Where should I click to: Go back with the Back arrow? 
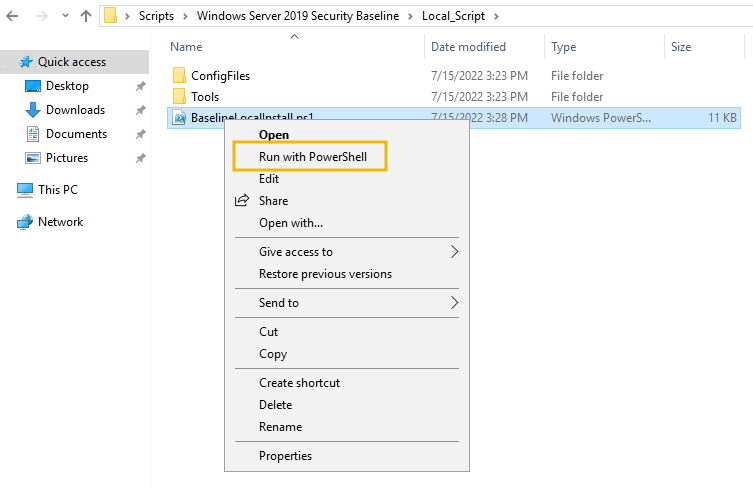point(12,16)
